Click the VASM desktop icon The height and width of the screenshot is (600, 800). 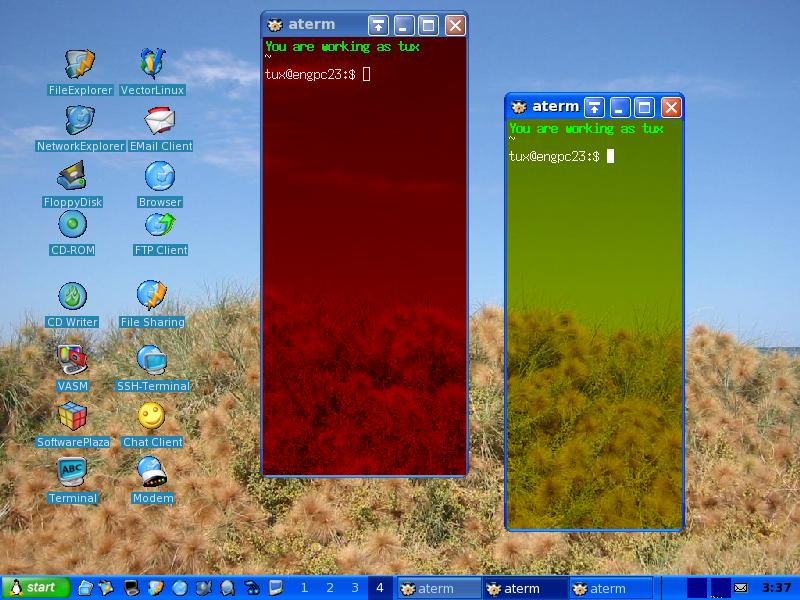coord(72,360)
